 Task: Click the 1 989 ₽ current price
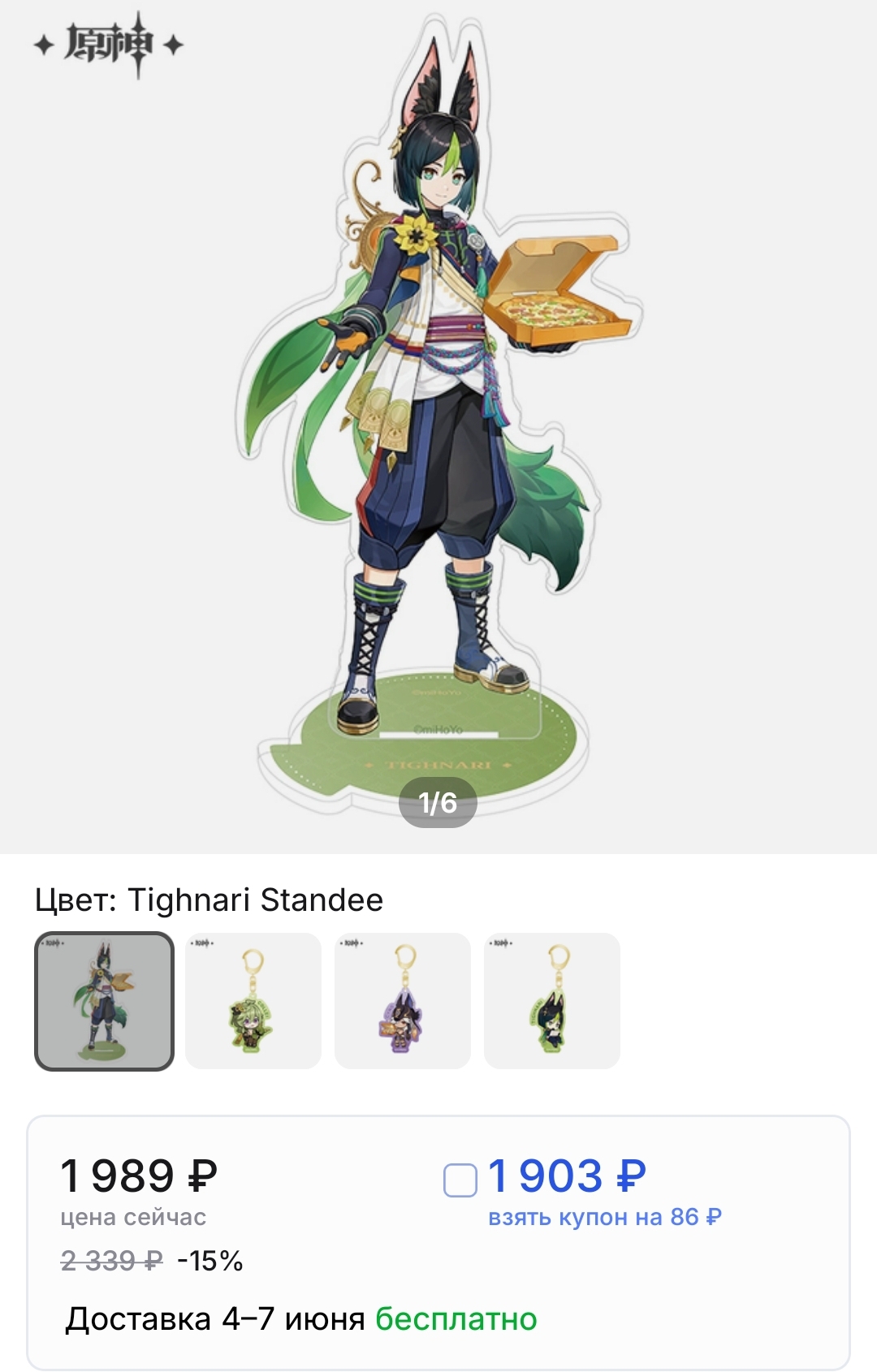(139, 1176)
